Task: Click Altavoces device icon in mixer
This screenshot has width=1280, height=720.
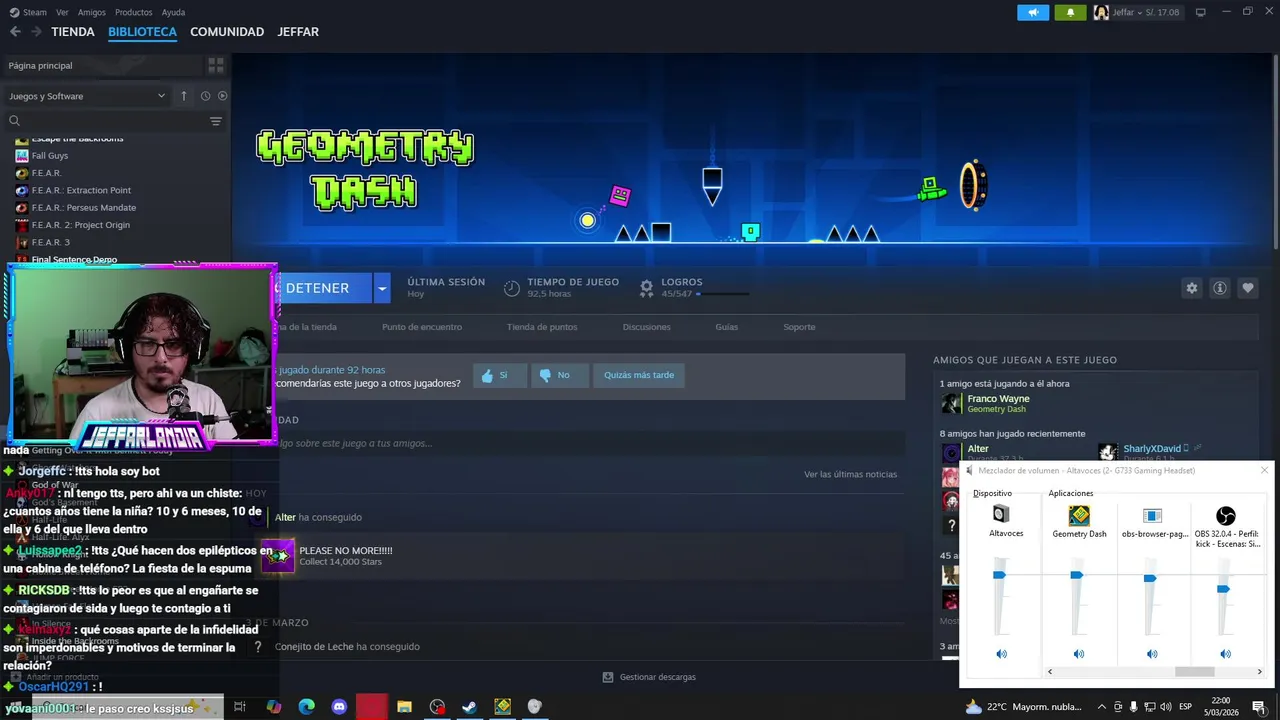Action: [x=1001, y=514]
